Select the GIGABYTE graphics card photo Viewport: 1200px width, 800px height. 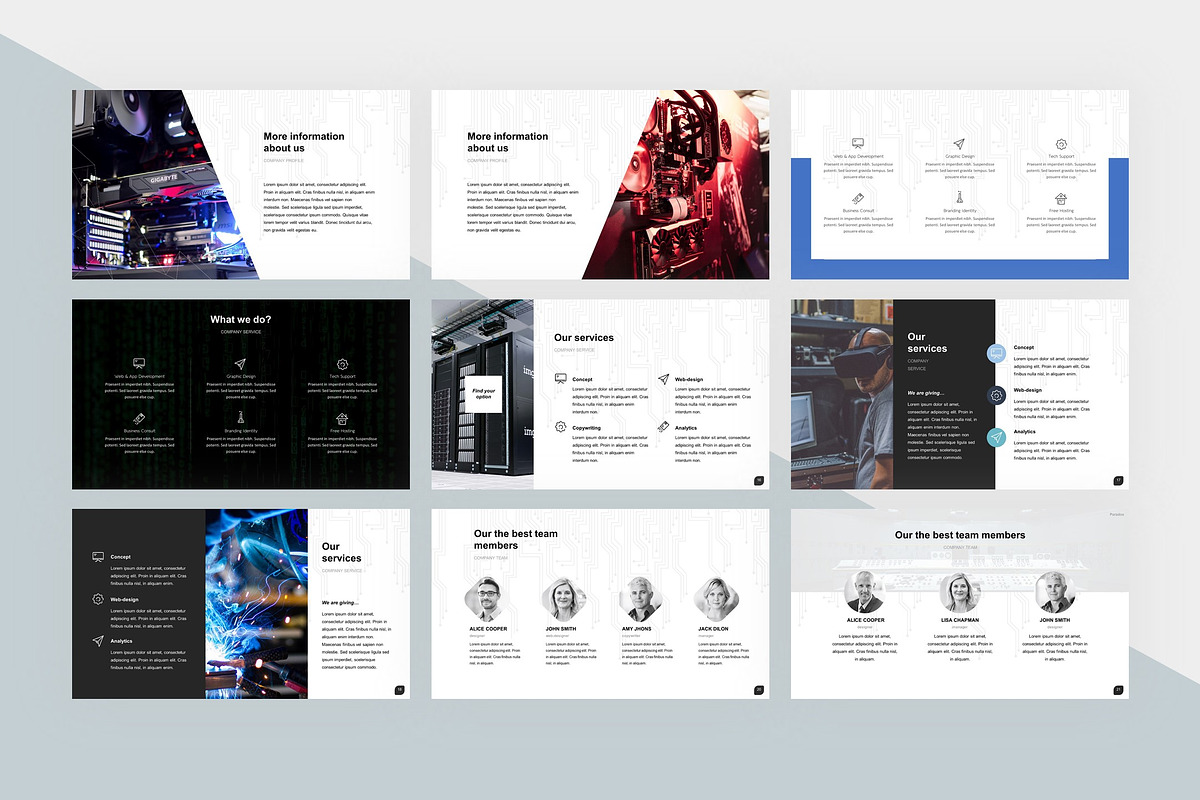(160, 185)
